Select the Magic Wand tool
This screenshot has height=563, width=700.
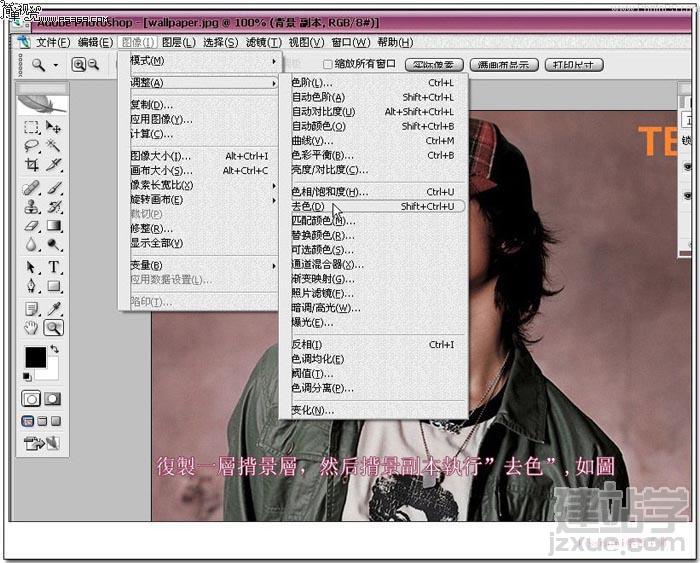pos(54,146)
